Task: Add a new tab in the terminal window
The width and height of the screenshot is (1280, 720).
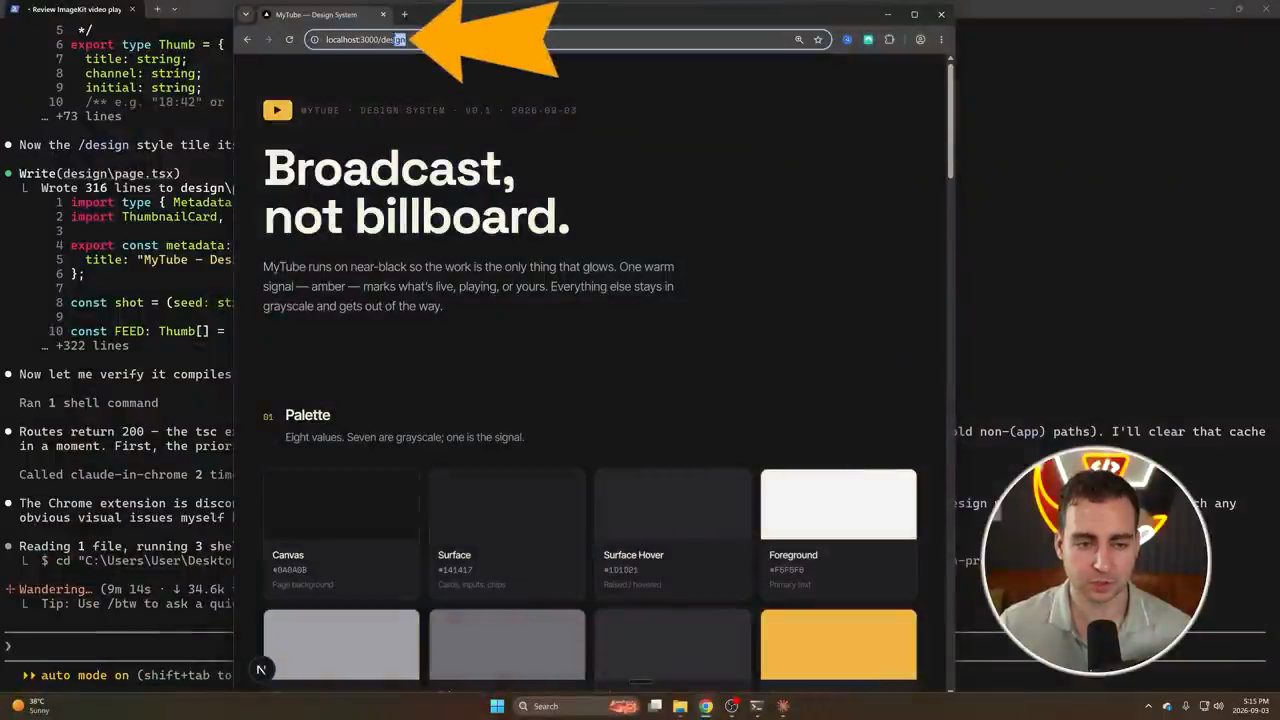Action: tap(157, 9)
